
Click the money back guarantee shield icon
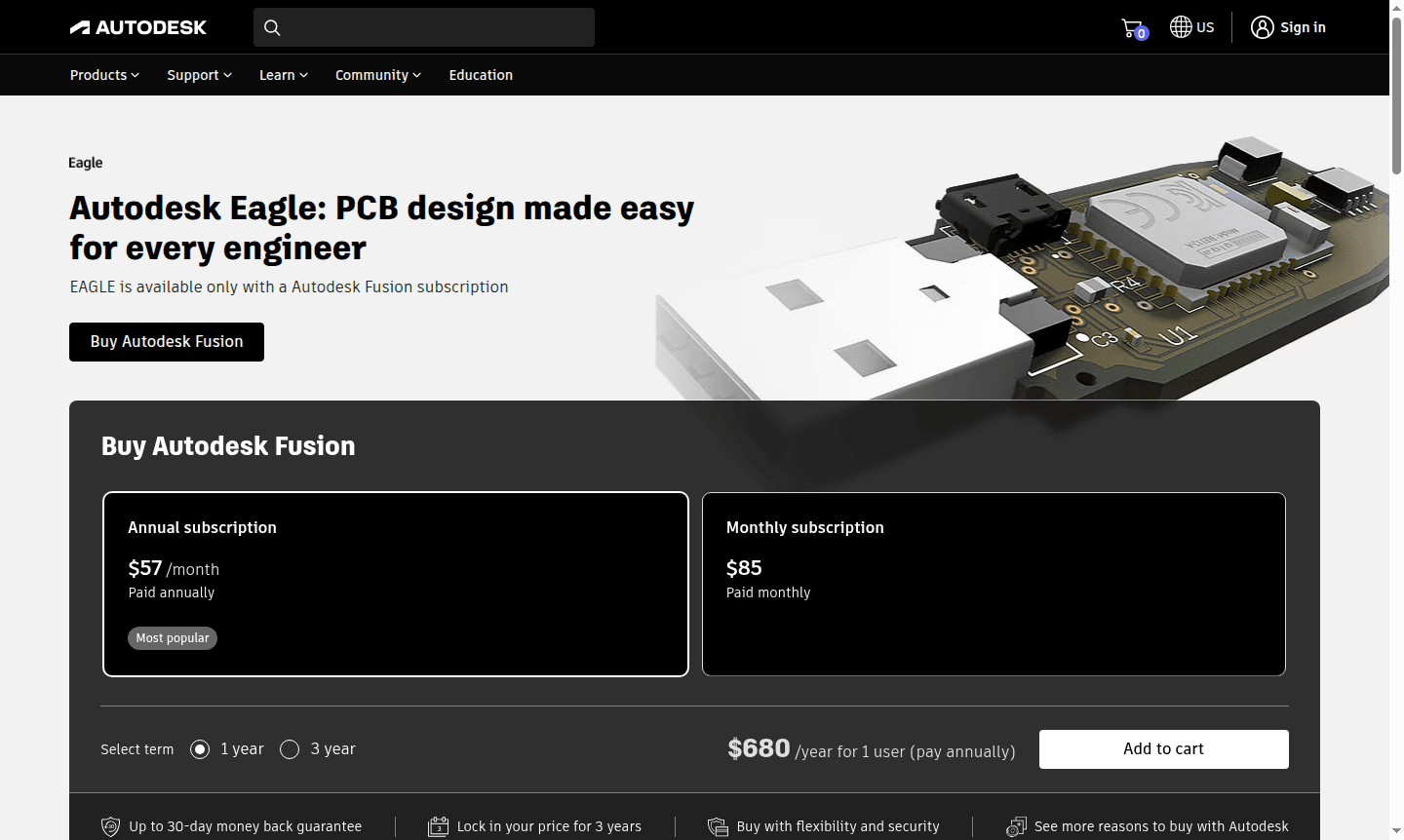[109, 826]
